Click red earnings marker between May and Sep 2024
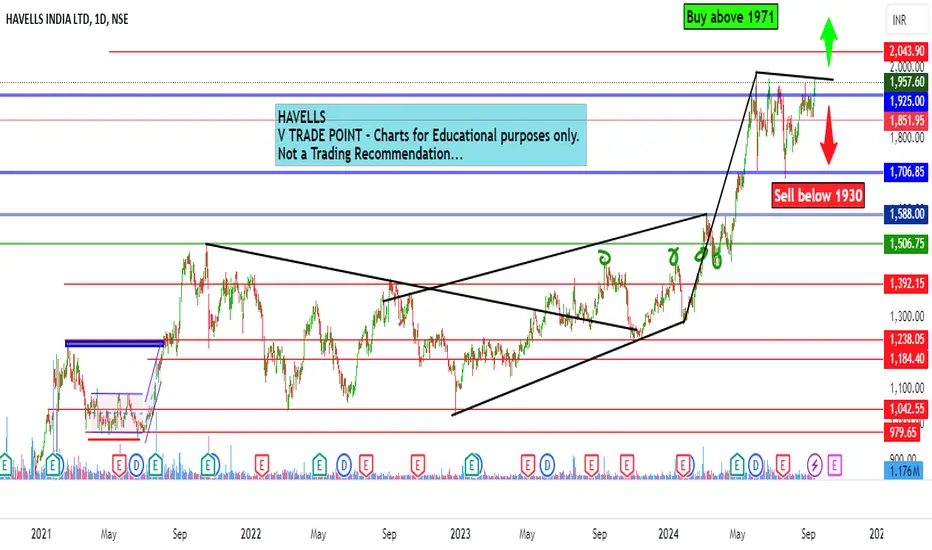This screenshot has height=550, width=932. [783, 464]
